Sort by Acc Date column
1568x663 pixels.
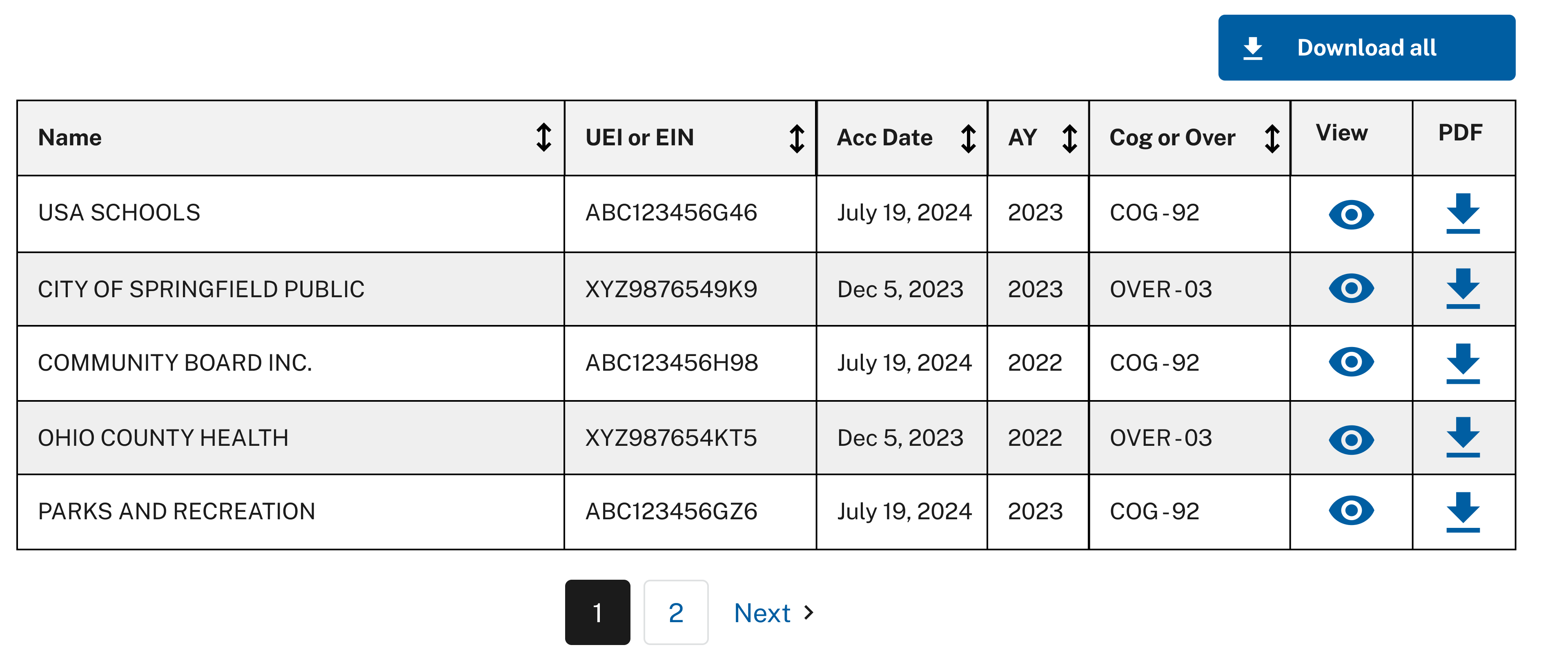(x=968, y=138)
